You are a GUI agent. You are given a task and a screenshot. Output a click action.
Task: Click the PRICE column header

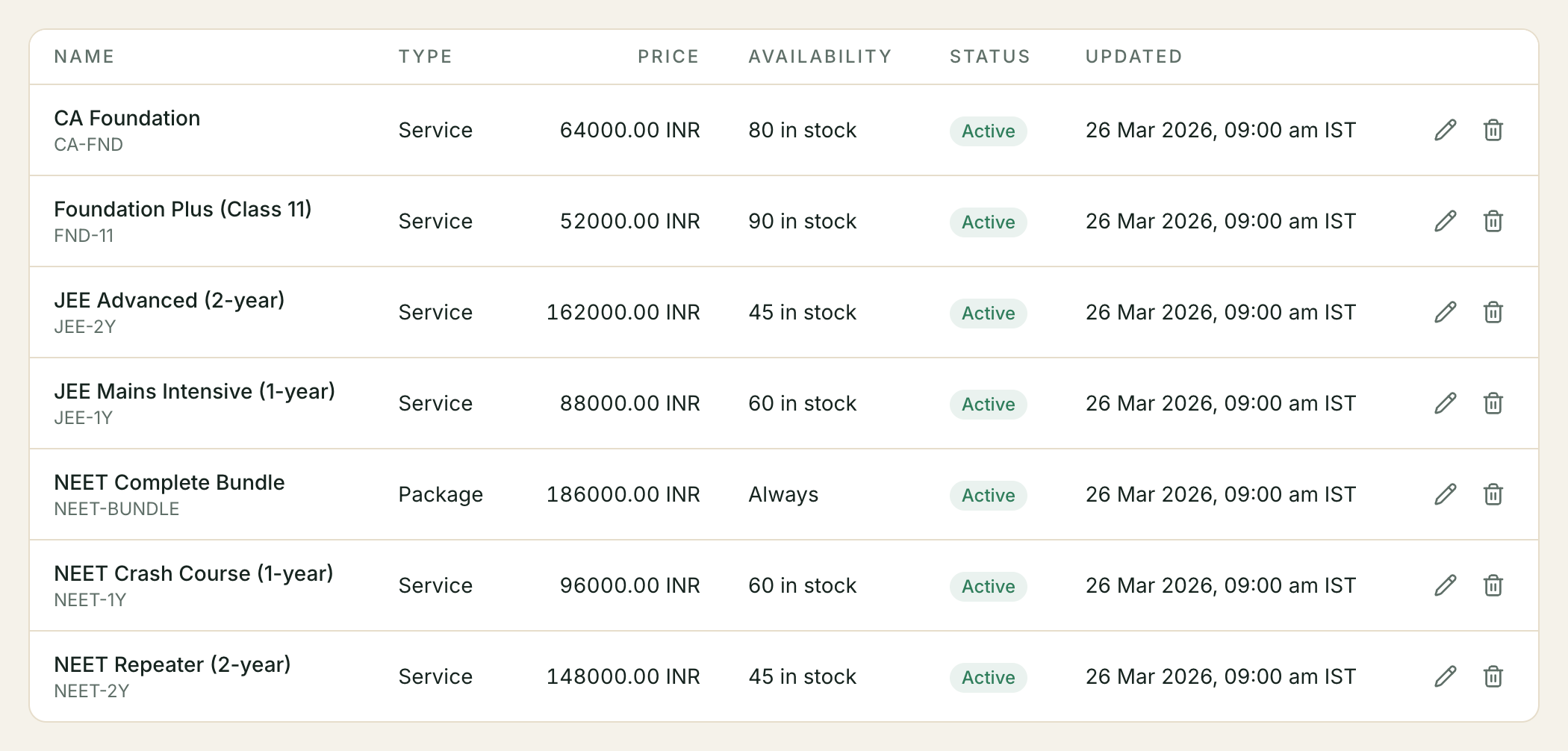(x=668, y=57)
